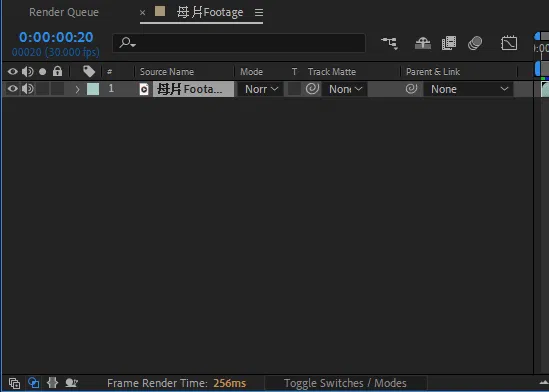Open the Graph Editor icon
Screen dimensions: 549x392
coord(509,43)
